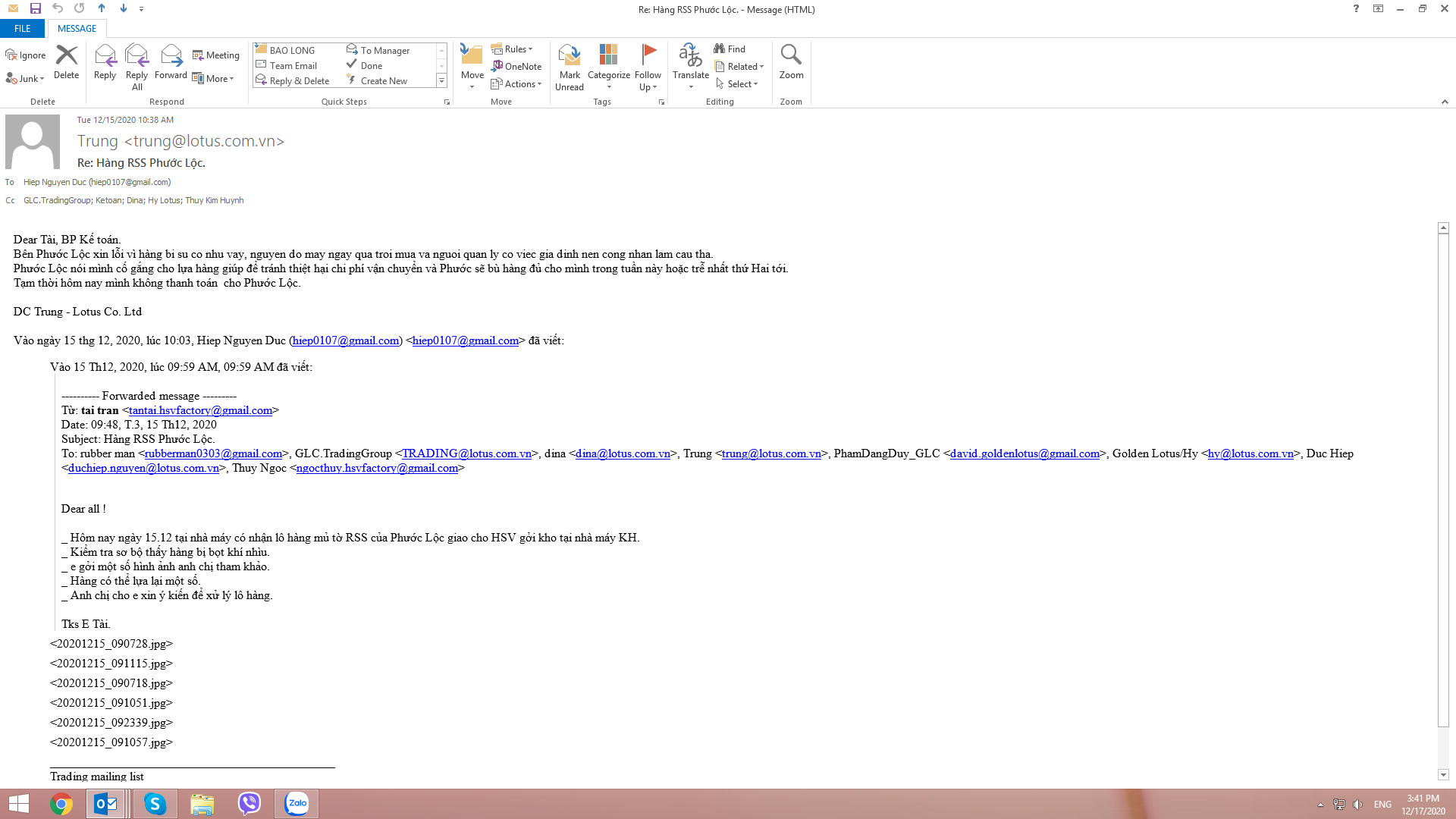The width and height of the screenshot is (1456, 819).
Task: Click the Save icon in quick access toolbar
Action: click(x=35, y=8)
